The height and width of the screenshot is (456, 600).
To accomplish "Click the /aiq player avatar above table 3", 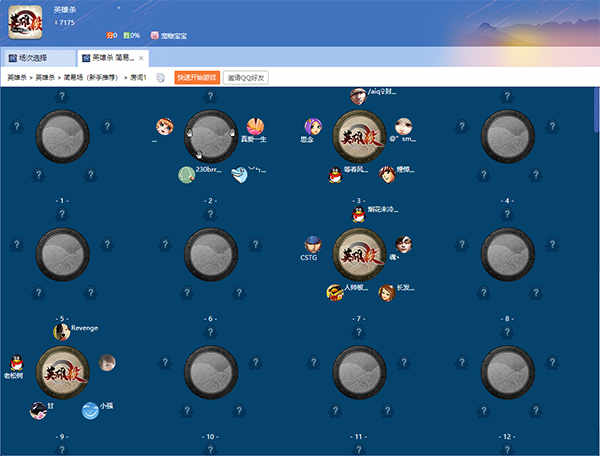I will [358, 96].
